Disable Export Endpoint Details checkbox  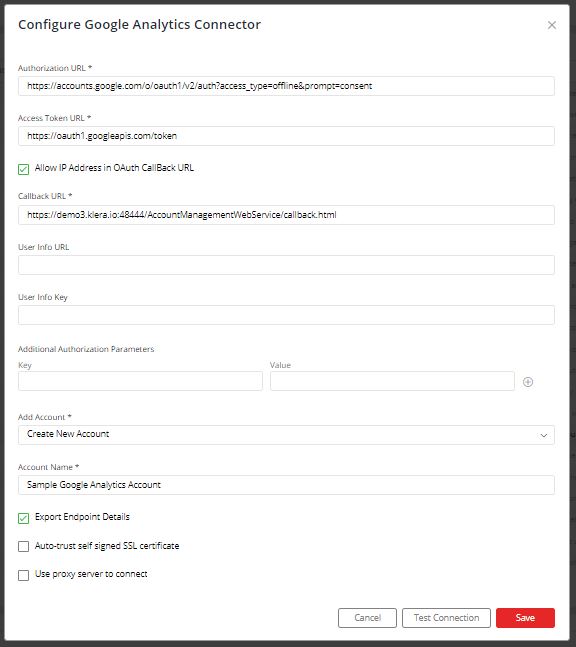tap(24, 518)
